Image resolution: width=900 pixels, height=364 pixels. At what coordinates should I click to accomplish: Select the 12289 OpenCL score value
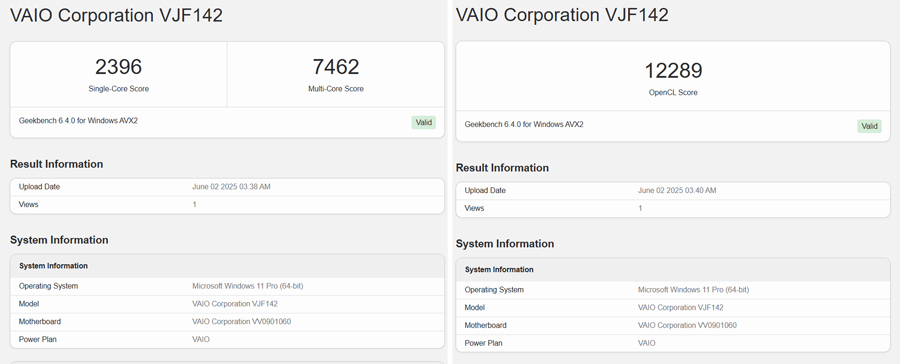673,71
